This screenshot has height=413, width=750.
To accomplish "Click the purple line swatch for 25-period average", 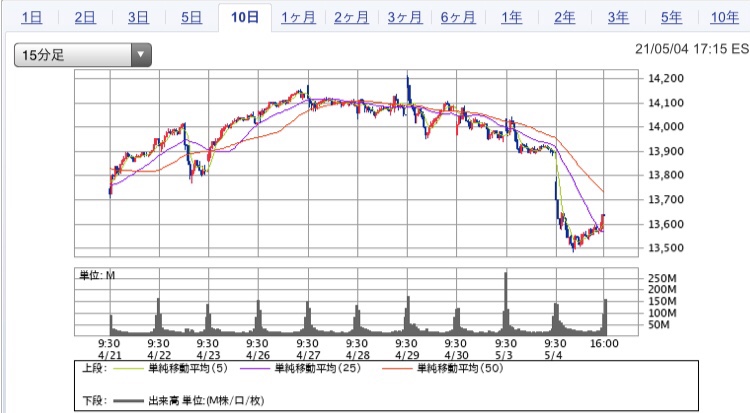I will (254, 368).
